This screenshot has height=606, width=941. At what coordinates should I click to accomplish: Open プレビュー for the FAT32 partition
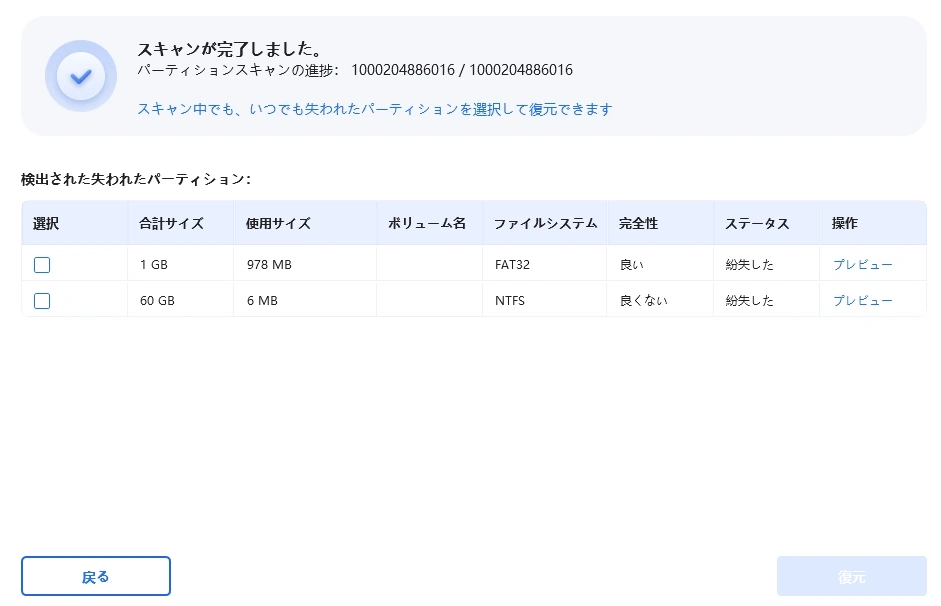click(x=862, y=265)
